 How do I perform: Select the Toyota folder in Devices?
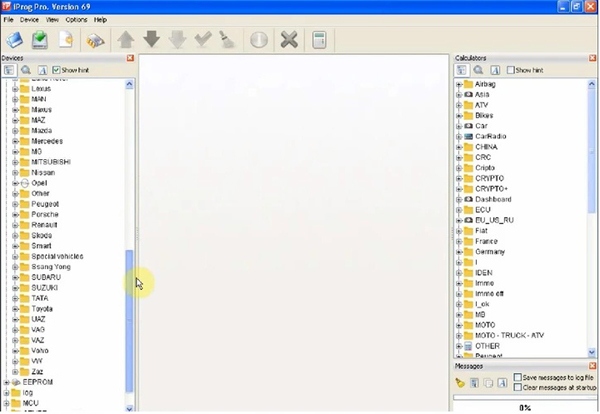click(x=42, y=309)
